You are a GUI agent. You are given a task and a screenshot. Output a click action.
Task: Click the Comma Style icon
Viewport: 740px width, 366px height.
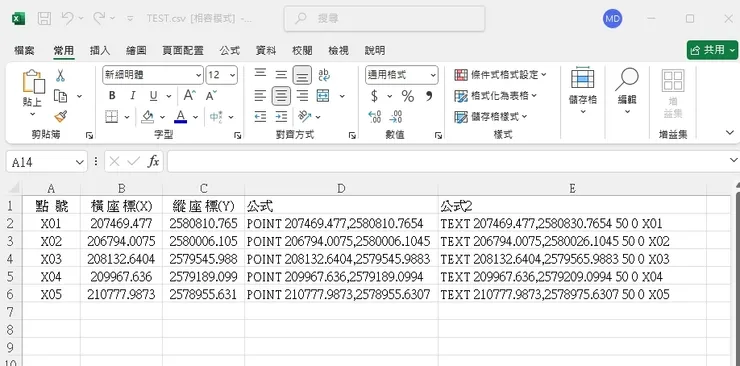(x=429, y=96)
